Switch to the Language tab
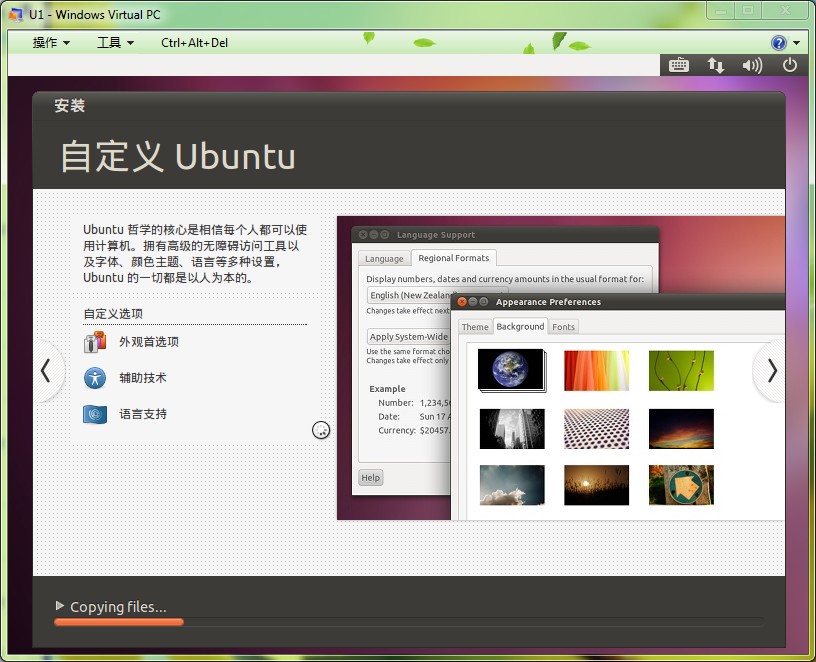Viewport: 816px width, 662px height. pos(384,259)
